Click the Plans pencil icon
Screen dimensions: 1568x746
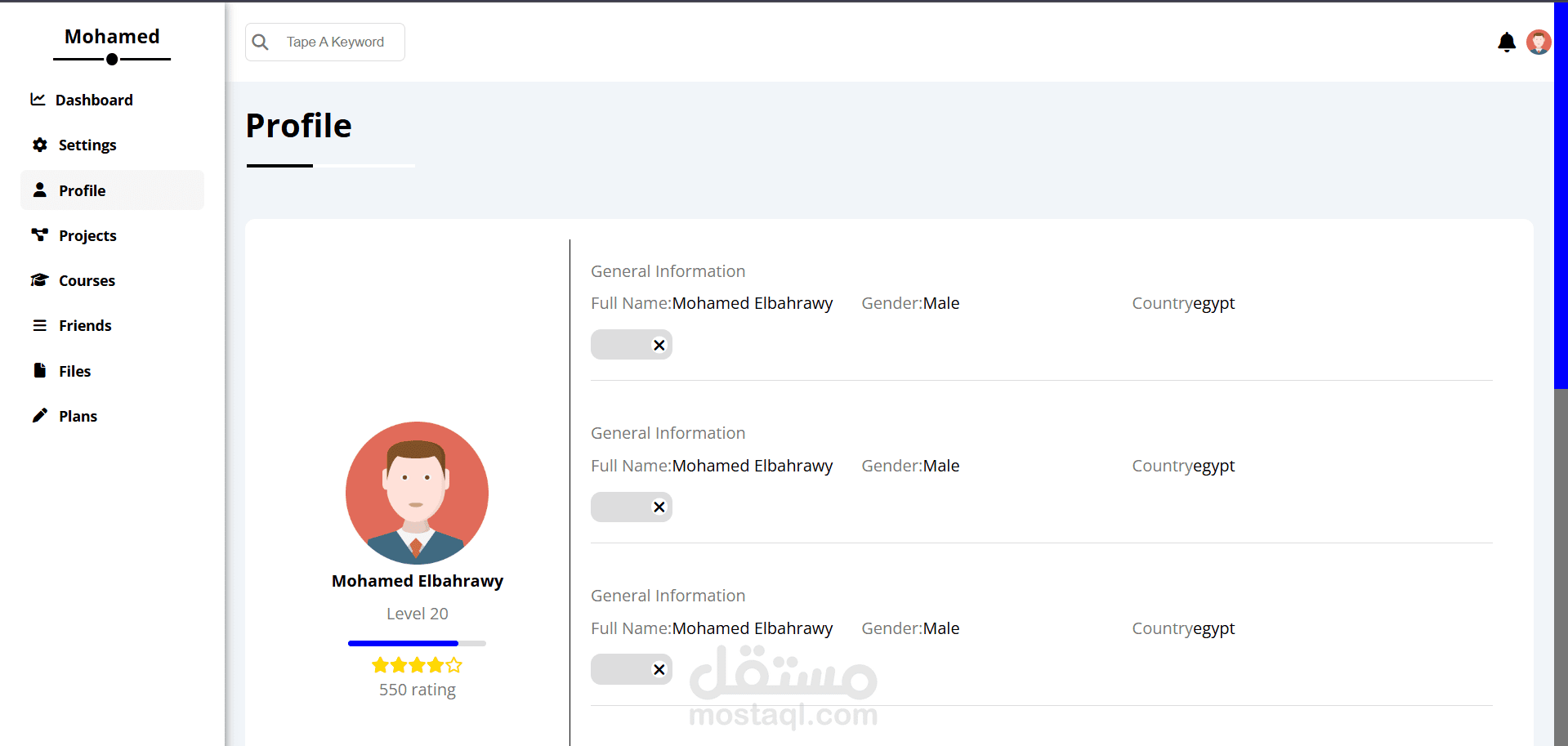coord(39,415)
